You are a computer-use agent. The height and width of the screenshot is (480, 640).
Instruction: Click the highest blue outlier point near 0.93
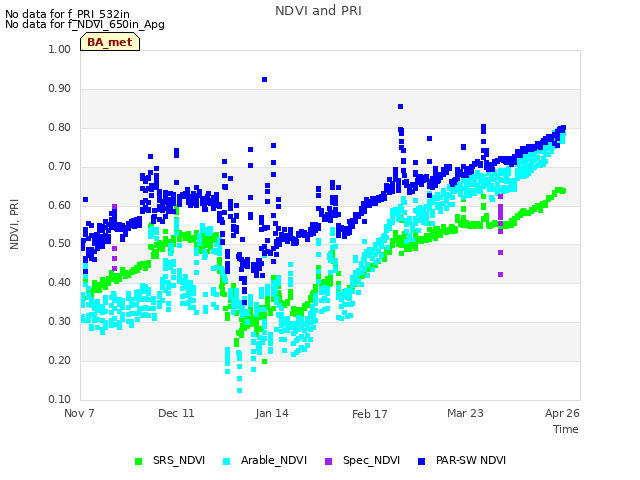264,80
